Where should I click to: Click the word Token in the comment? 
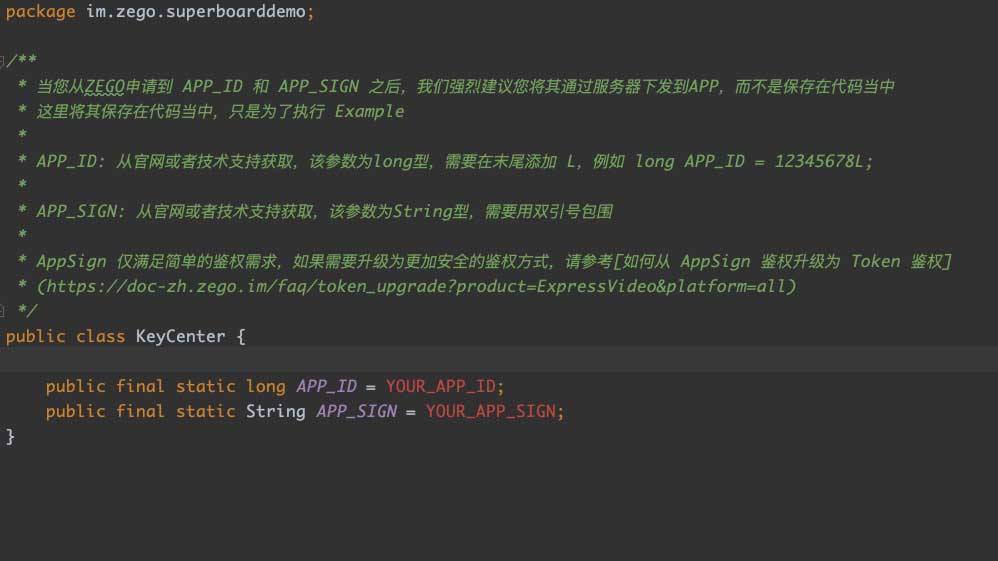click(x=875, y=261)
